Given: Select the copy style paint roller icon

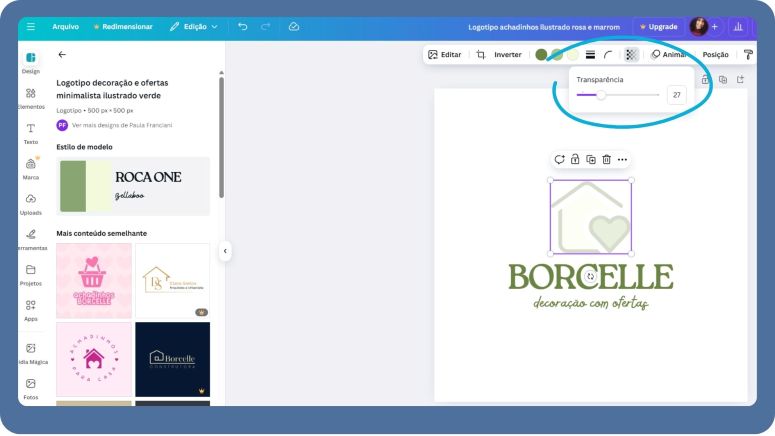Looking at the screenshot, I should coord(748,54).
